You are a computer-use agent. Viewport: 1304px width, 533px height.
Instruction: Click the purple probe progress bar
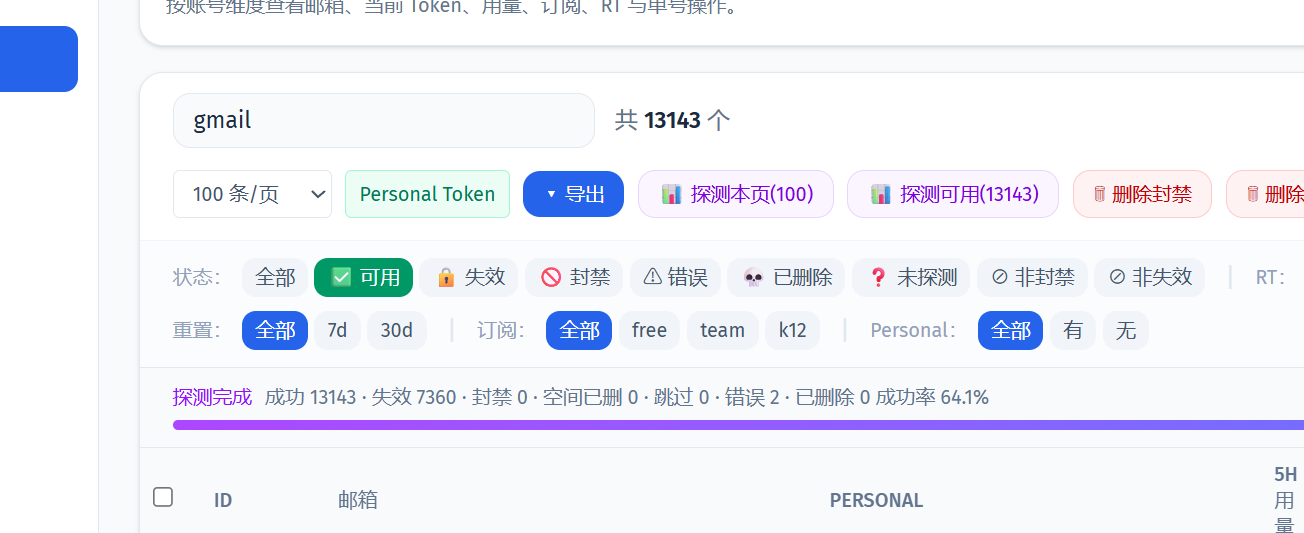coord(738,425)
